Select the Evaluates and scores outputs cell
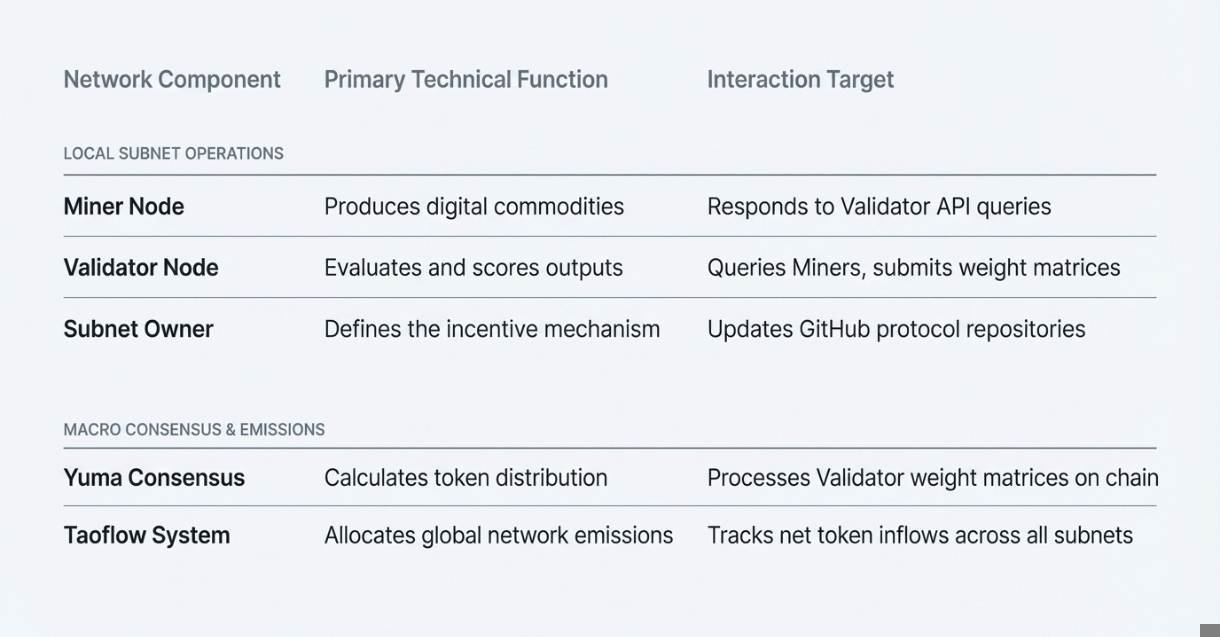The image size is (1220, 637). (x=473, y=268)
